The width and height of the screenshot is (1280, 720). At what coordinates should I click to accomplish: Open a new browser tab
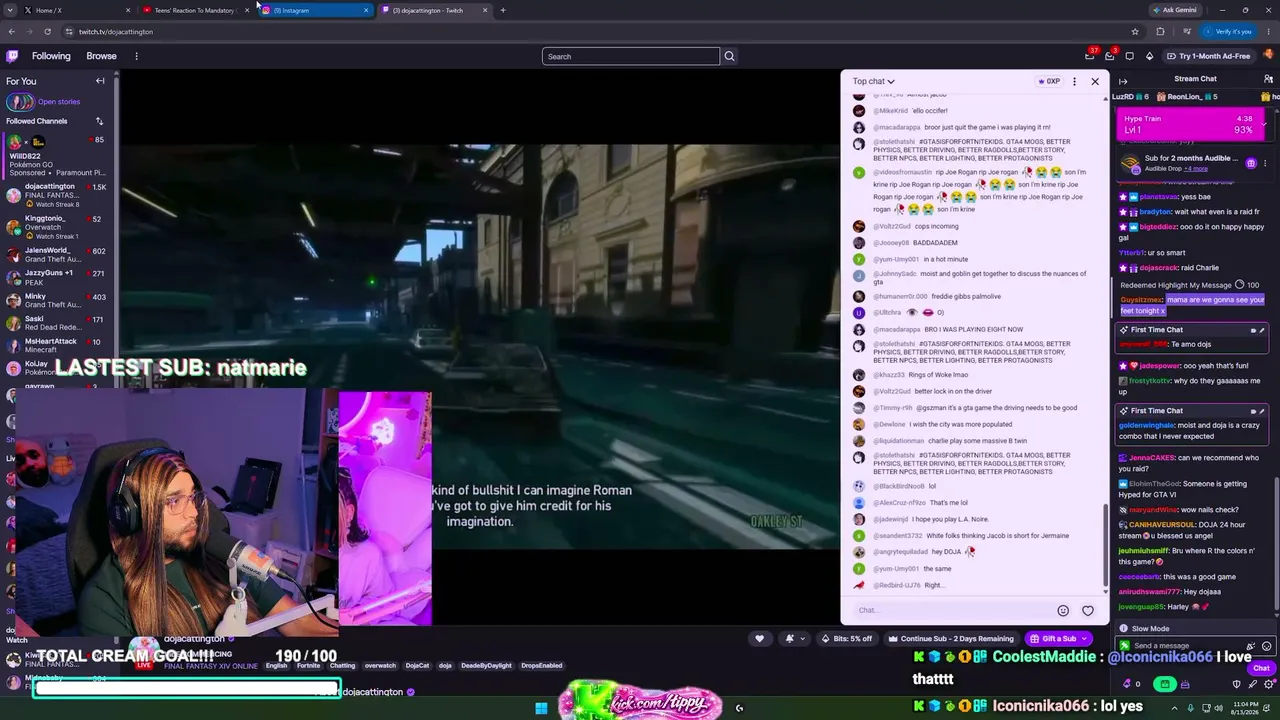[503, 10]
